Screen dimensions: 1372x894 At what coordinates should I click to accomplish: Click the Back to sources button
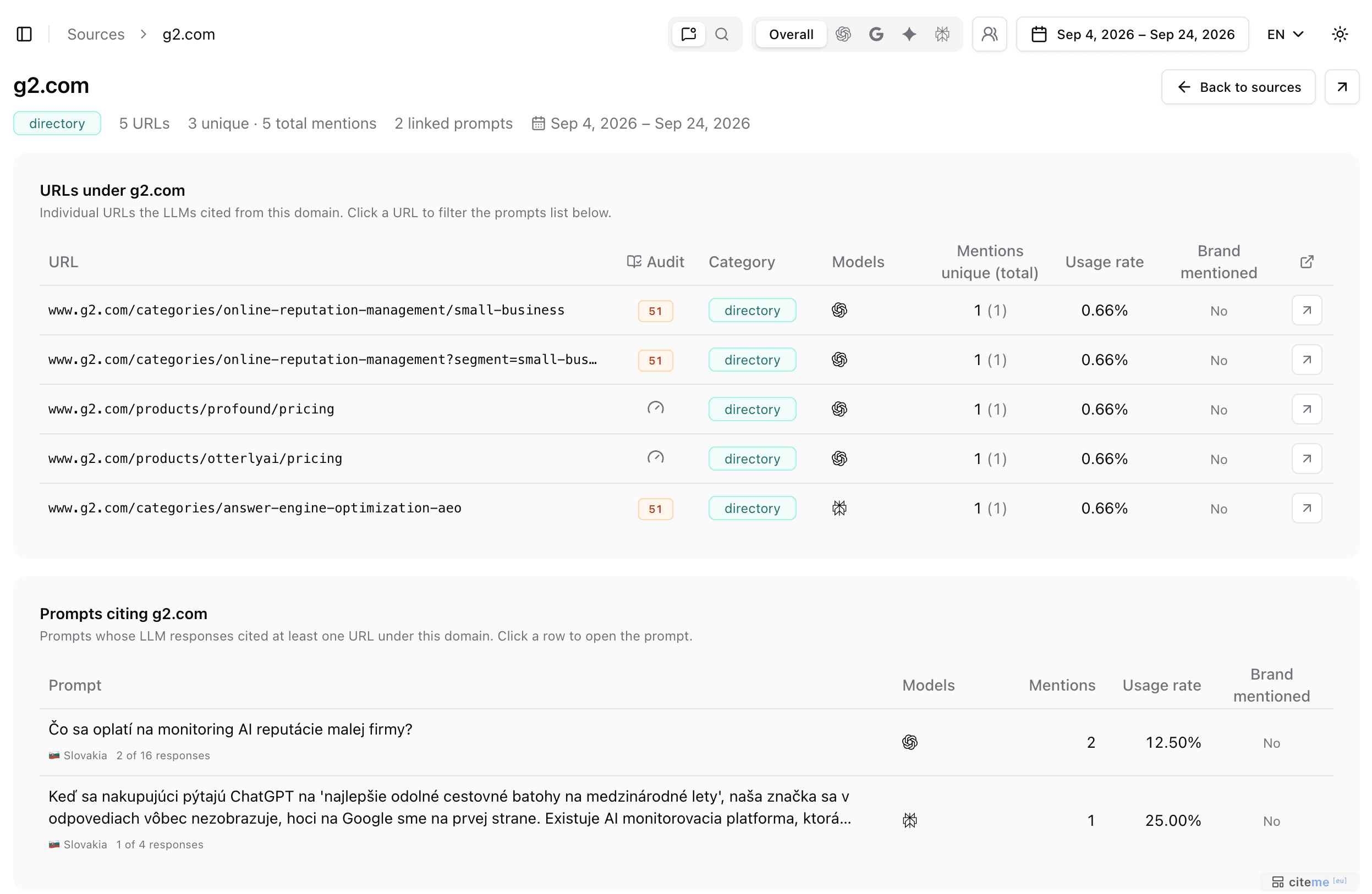(1238, 87)
